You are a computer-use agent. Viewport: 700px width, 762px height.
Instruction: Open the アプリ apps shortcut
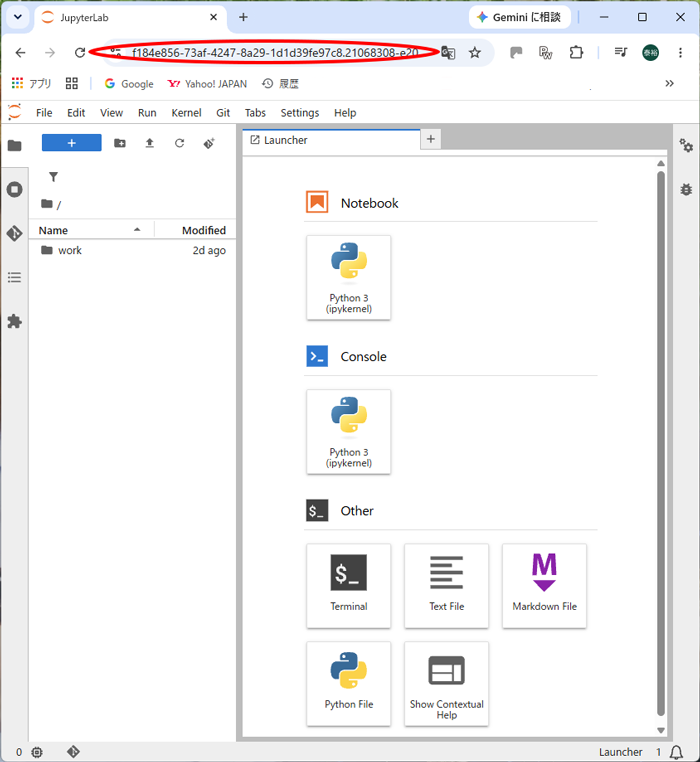pos(31,84)
